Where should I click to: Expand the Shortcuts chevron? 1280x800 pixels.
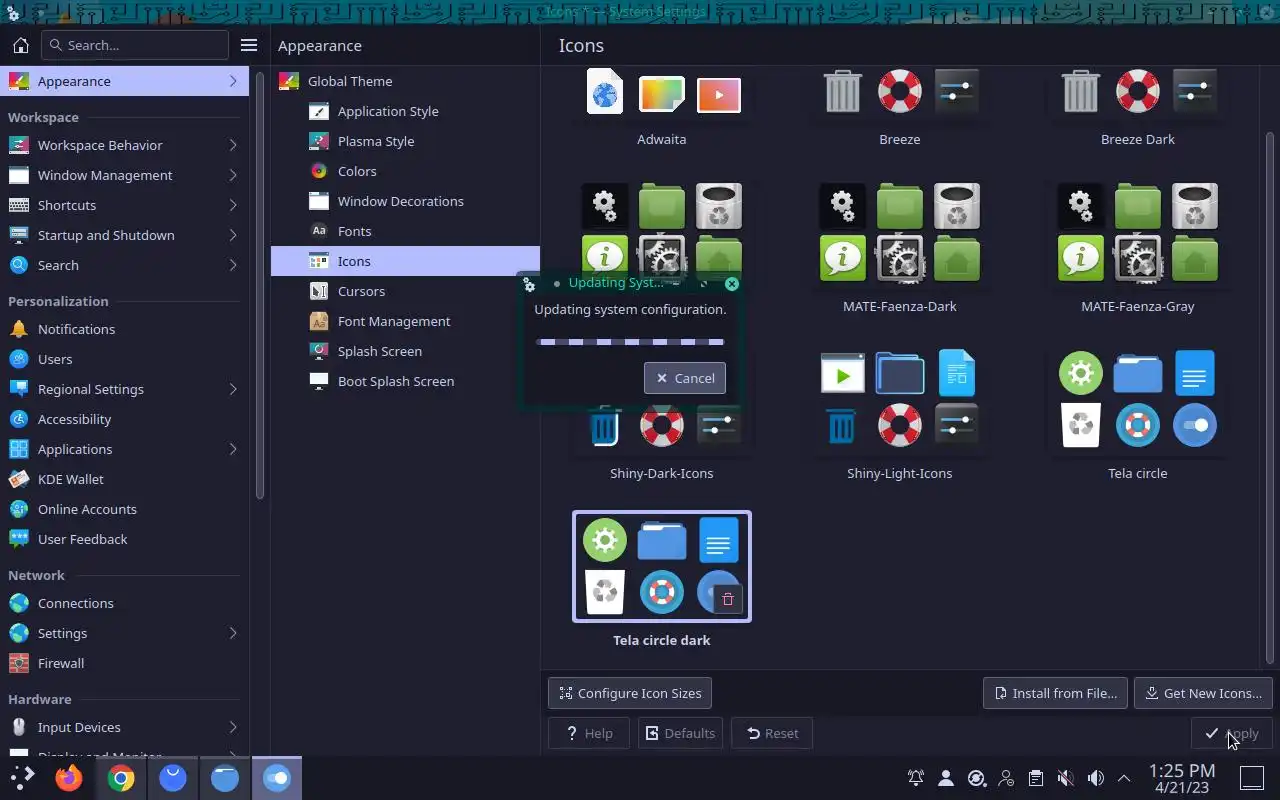pos(233,205)
